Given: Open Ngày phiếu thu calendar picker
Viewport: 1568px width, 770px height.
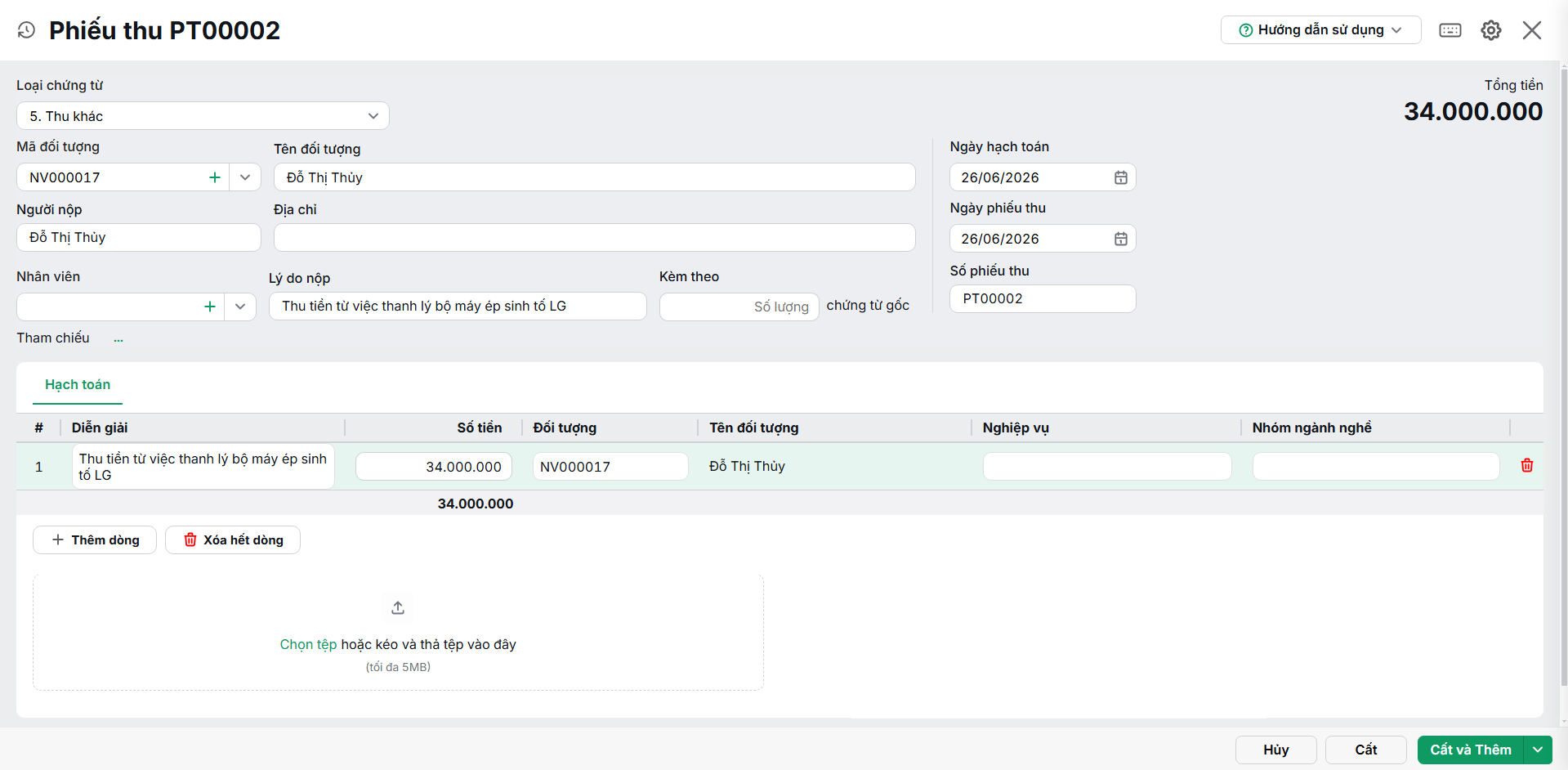Looking at the screenshot, I should click(x=1121, y=239).
